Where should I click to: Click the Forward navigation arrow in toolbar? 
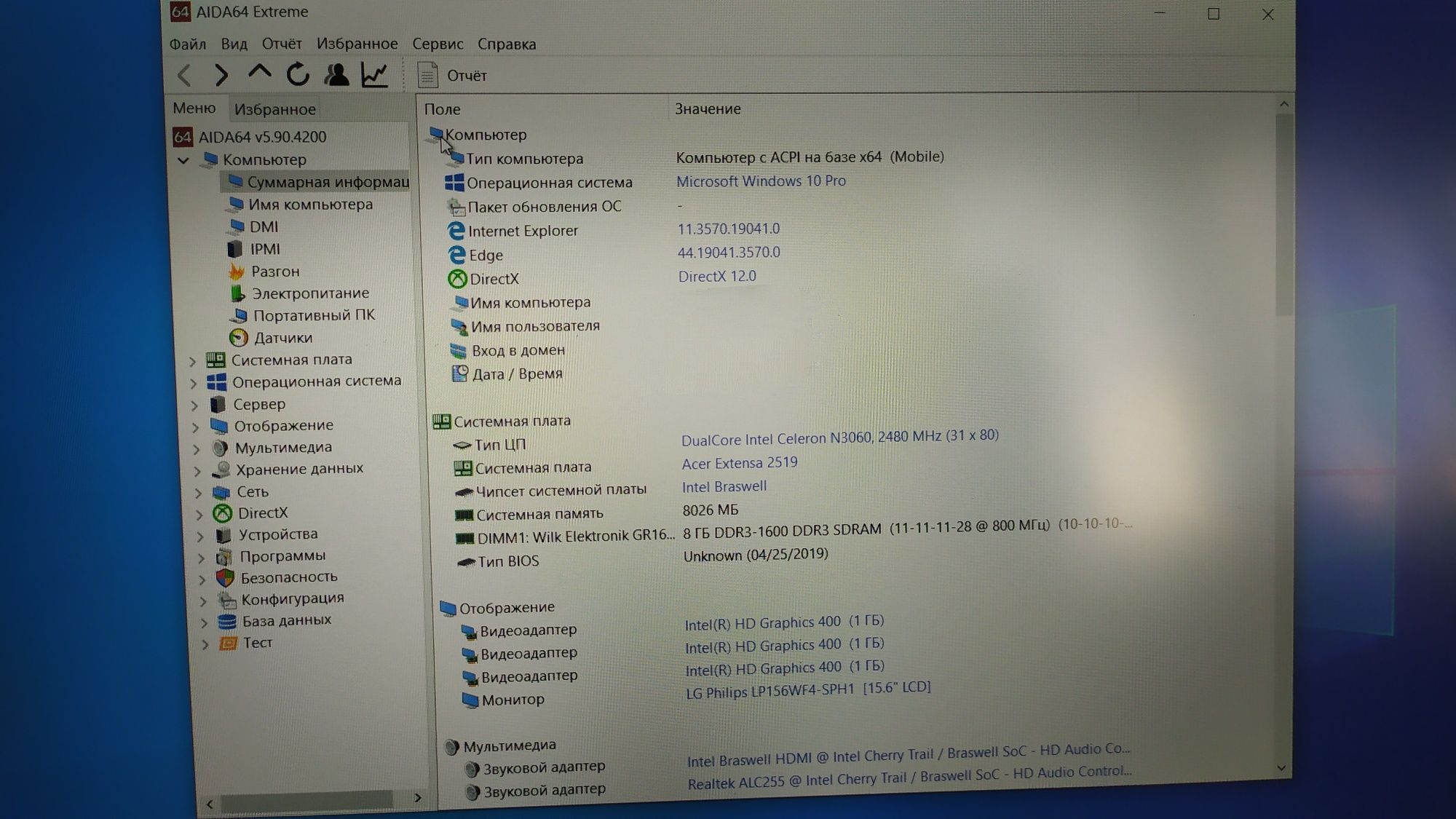click(221, 75)
